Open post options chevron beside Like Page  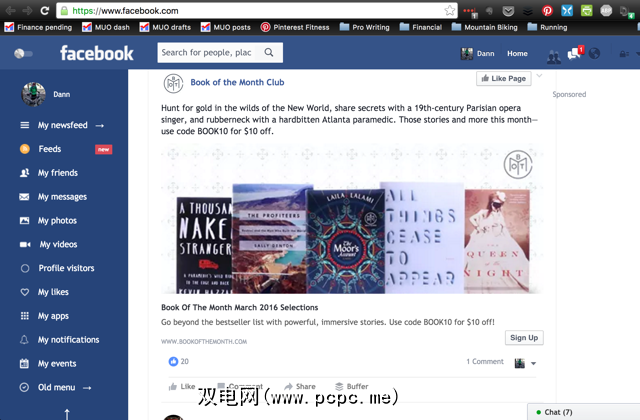pyautogui.click(x=539, y=76)
